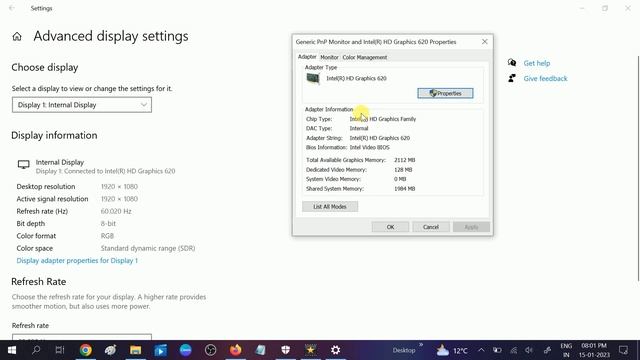Viewport: 640px width, 360px height.
Task: Open the Display 1 selection dropdown
Action: [82, 105]
